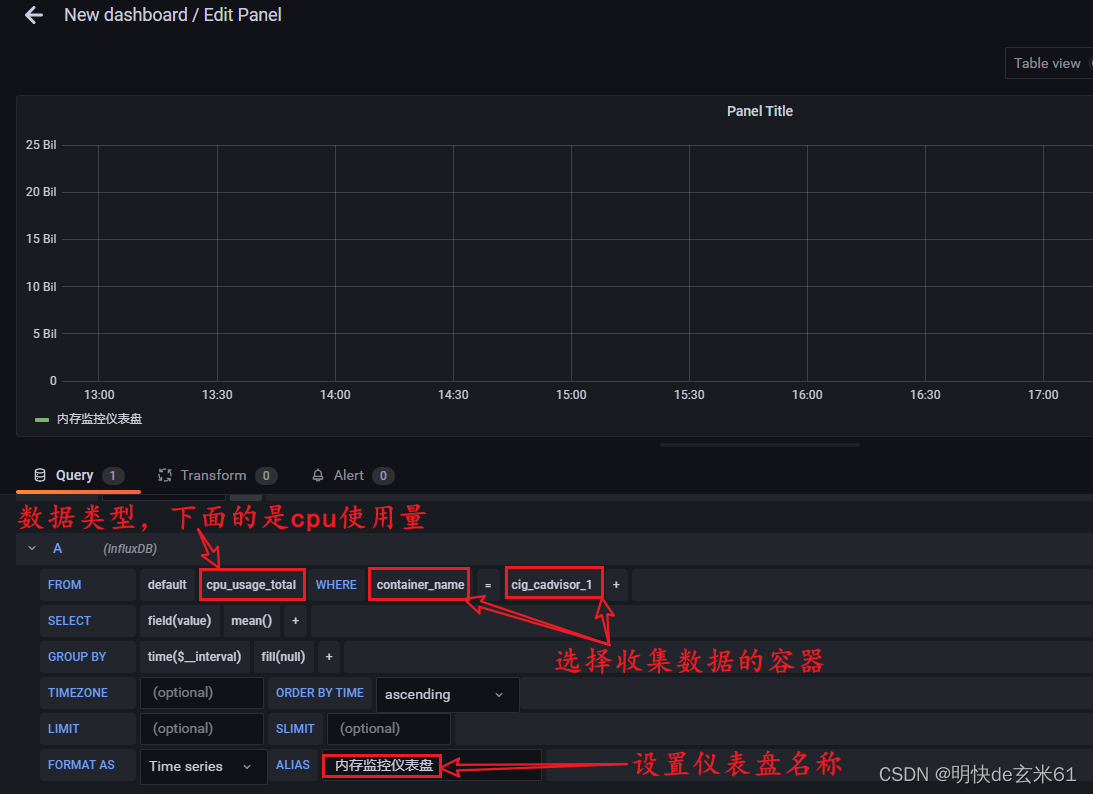
Task: Open the ORDER BY TIME ascending dropdown
Action: point(447,694)
